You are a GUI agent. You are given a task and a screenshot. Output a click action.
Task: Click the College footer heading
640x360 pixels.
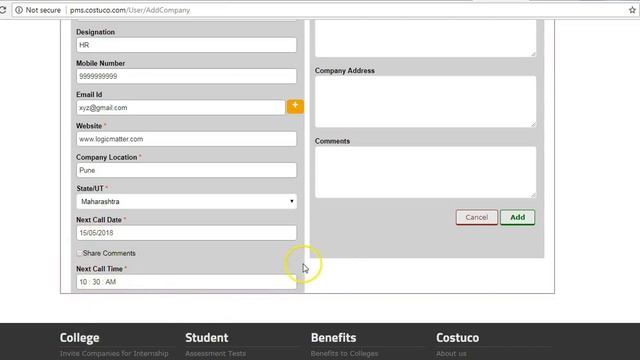pyautogui.click(x=80, y=338)
